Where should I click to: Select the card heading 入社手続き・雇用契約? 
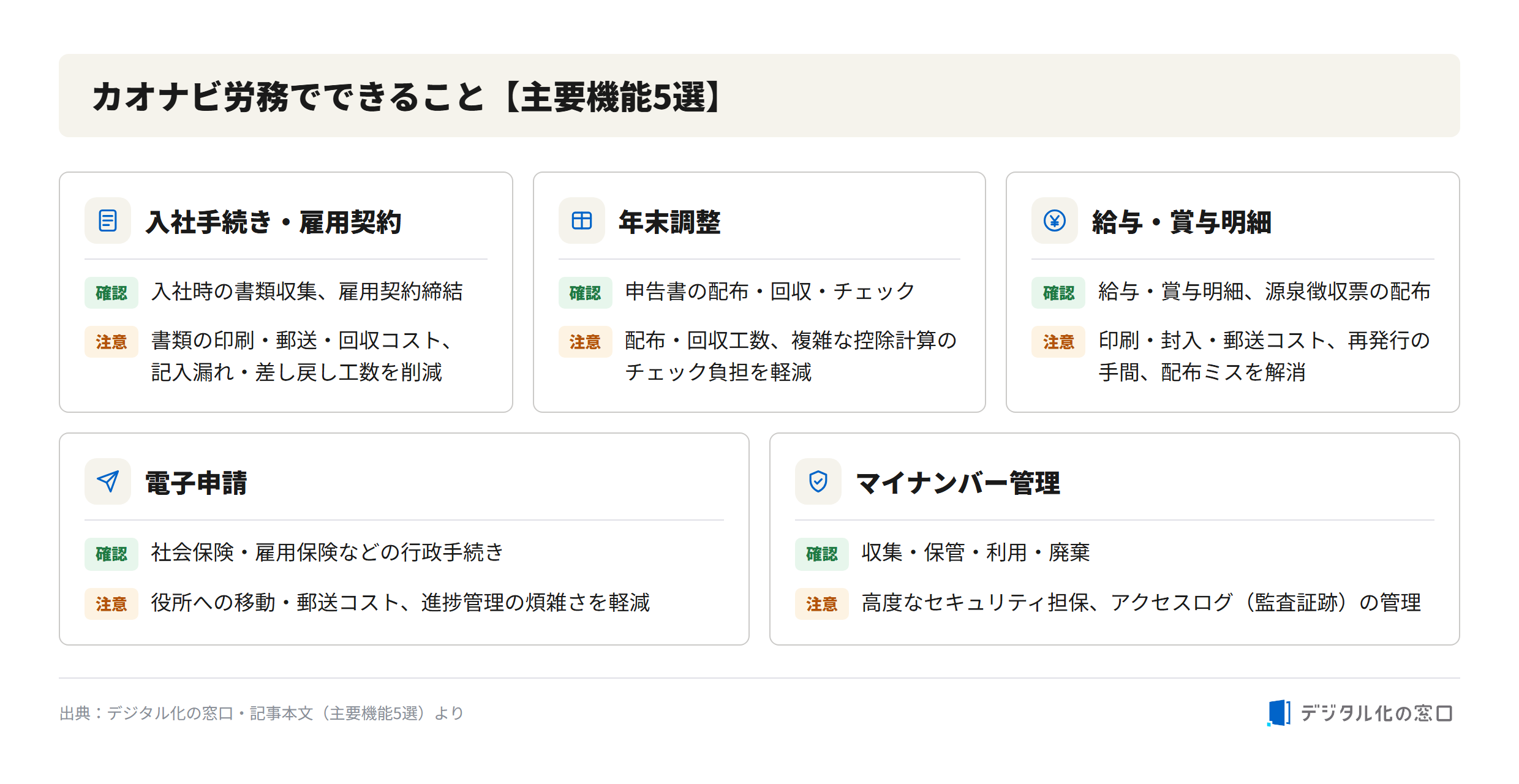(274, 222)
